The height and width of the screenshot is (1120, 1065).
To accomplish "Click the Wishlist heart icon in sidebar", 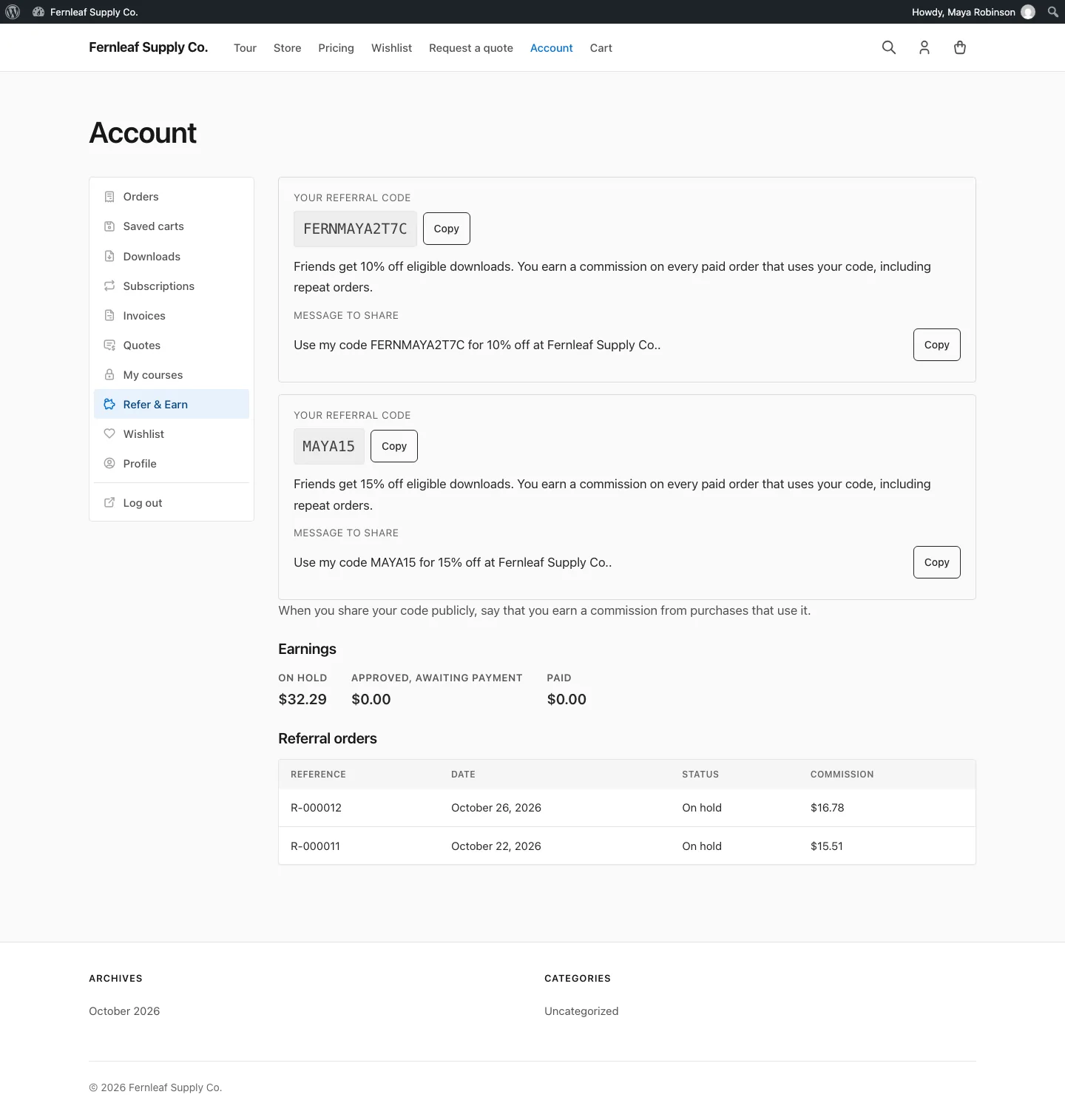I will click(109, 434).
